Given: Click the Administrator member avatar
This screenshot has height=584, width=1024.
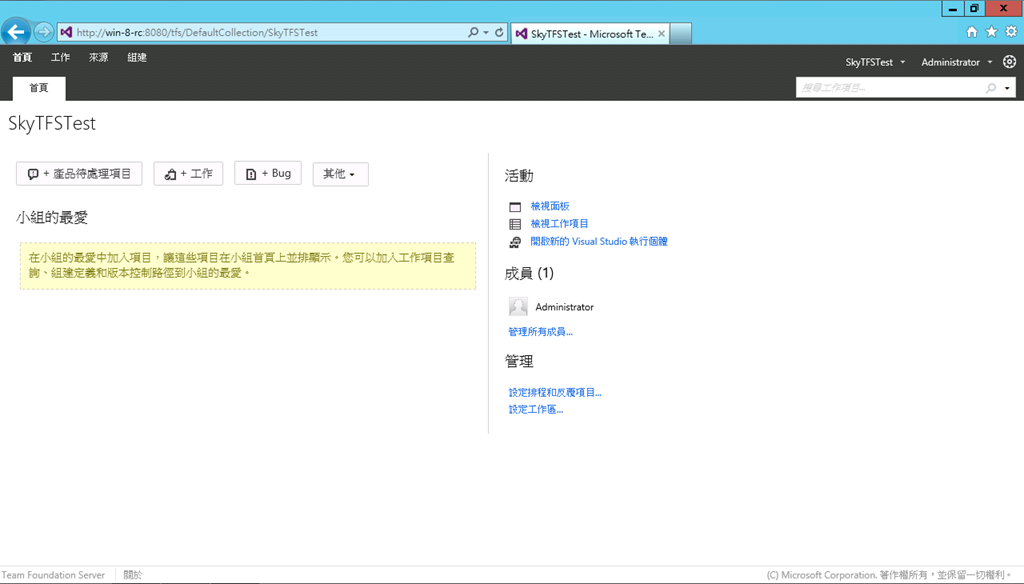Looking at the screenshot, I should pyautogui.click(x=518, y=306).
